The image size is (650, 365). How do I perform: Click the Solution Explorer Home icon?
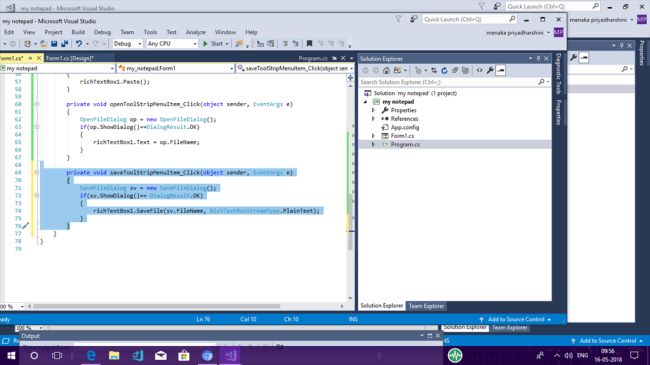coord(386,71)
